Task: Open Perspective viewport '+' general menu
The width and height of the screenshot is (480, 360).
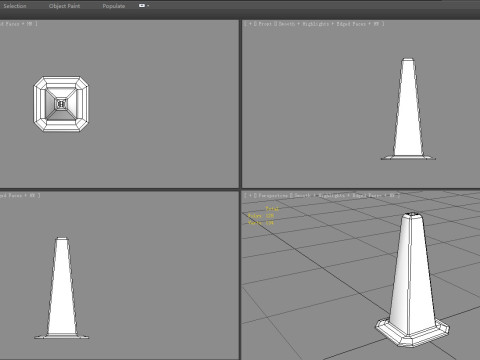Action: [x=251, y=196]
